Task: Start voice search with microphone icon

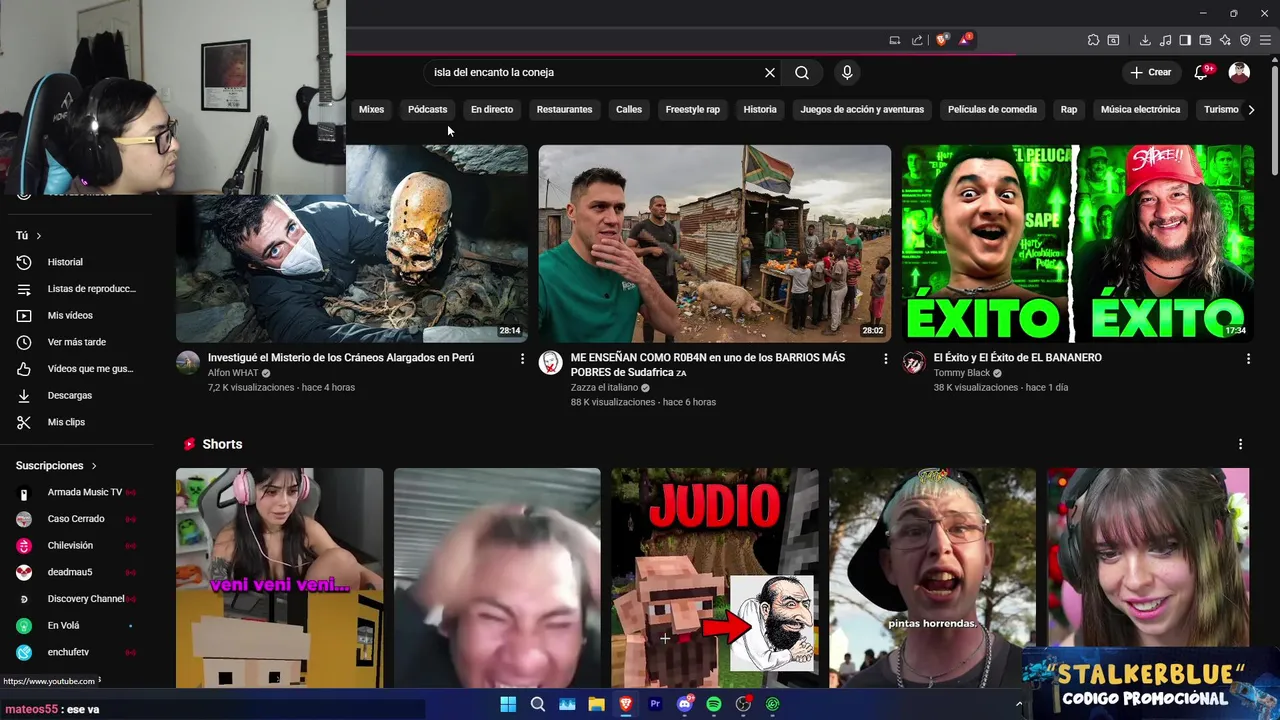Action: (x=847, y=73)
